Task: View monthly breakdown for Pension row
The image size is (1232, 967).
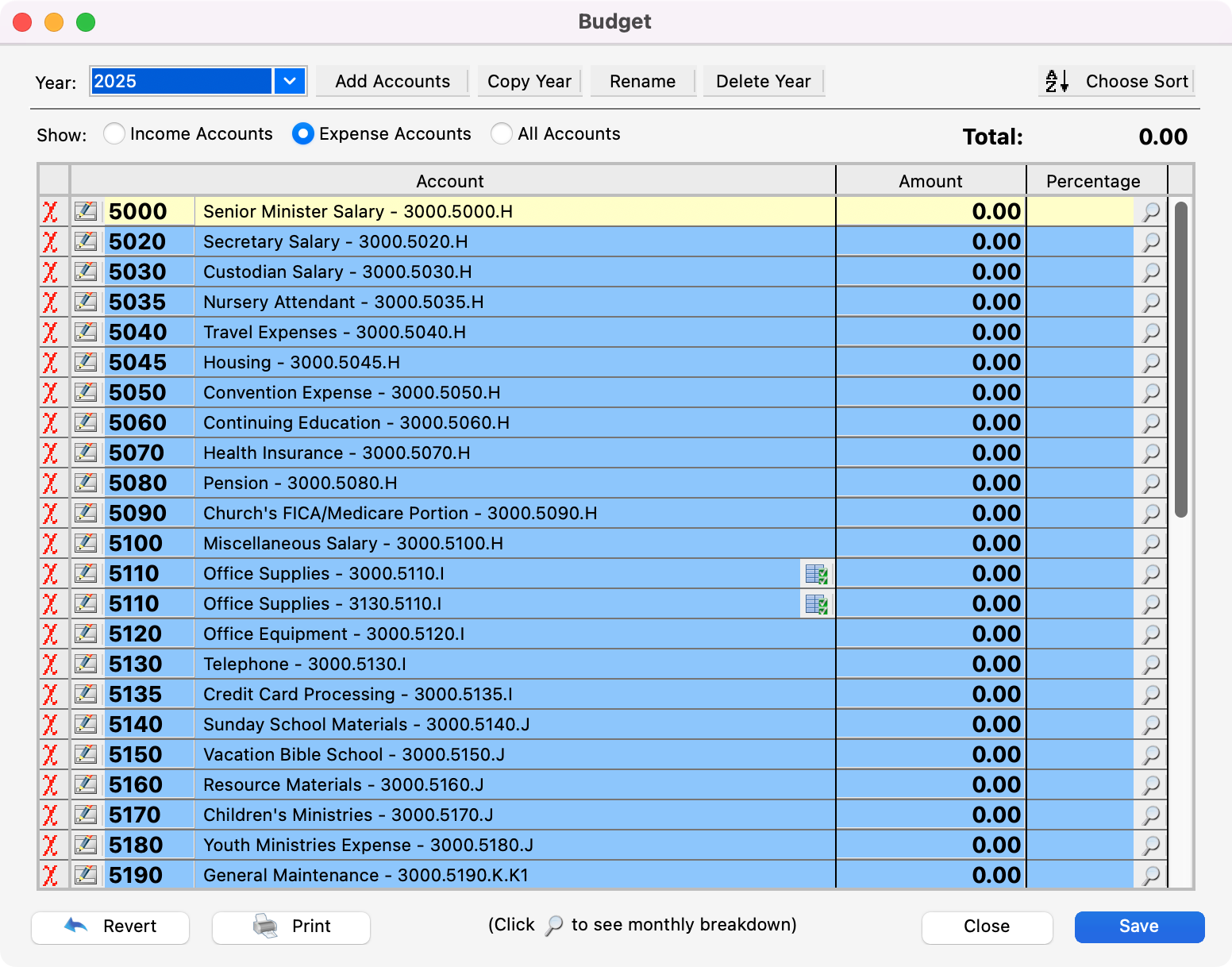Action: point(1150,483)
